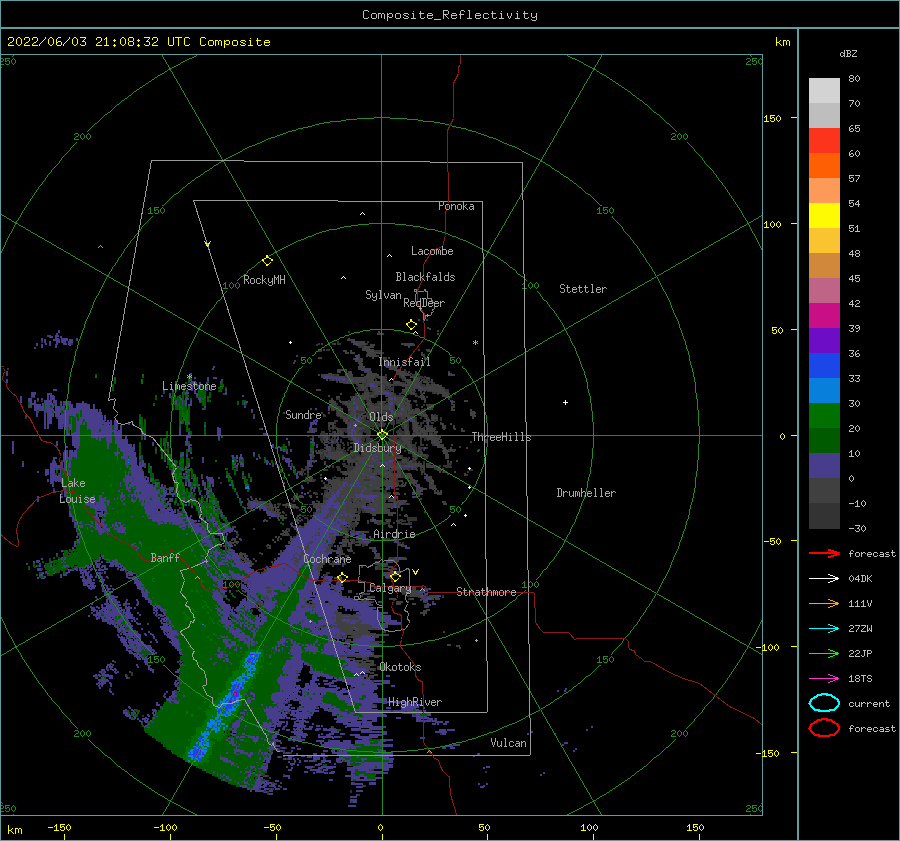The height and width of the screenshot is (841, 900).
Task: Click the cyan 27ZW arrow icon
Action: (x=824, y=629)
